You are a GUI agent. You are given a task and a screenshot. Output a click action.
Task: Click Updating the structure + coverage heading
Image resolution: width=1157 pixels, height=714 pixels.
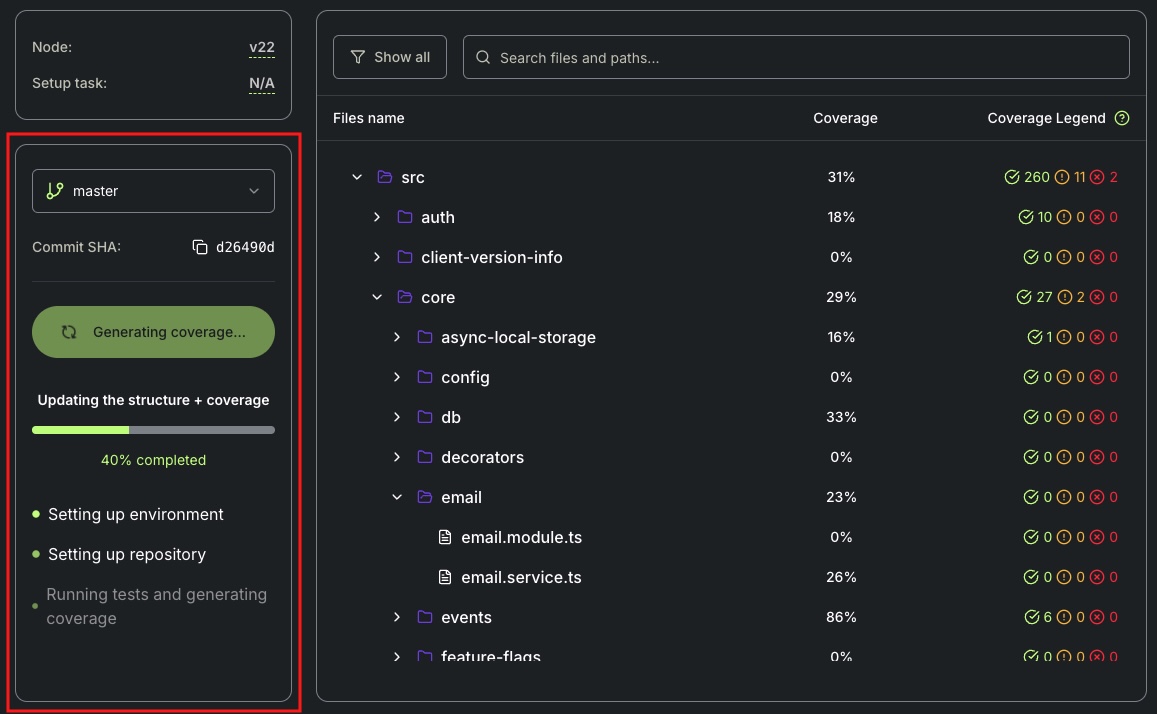tap(153, 400)
